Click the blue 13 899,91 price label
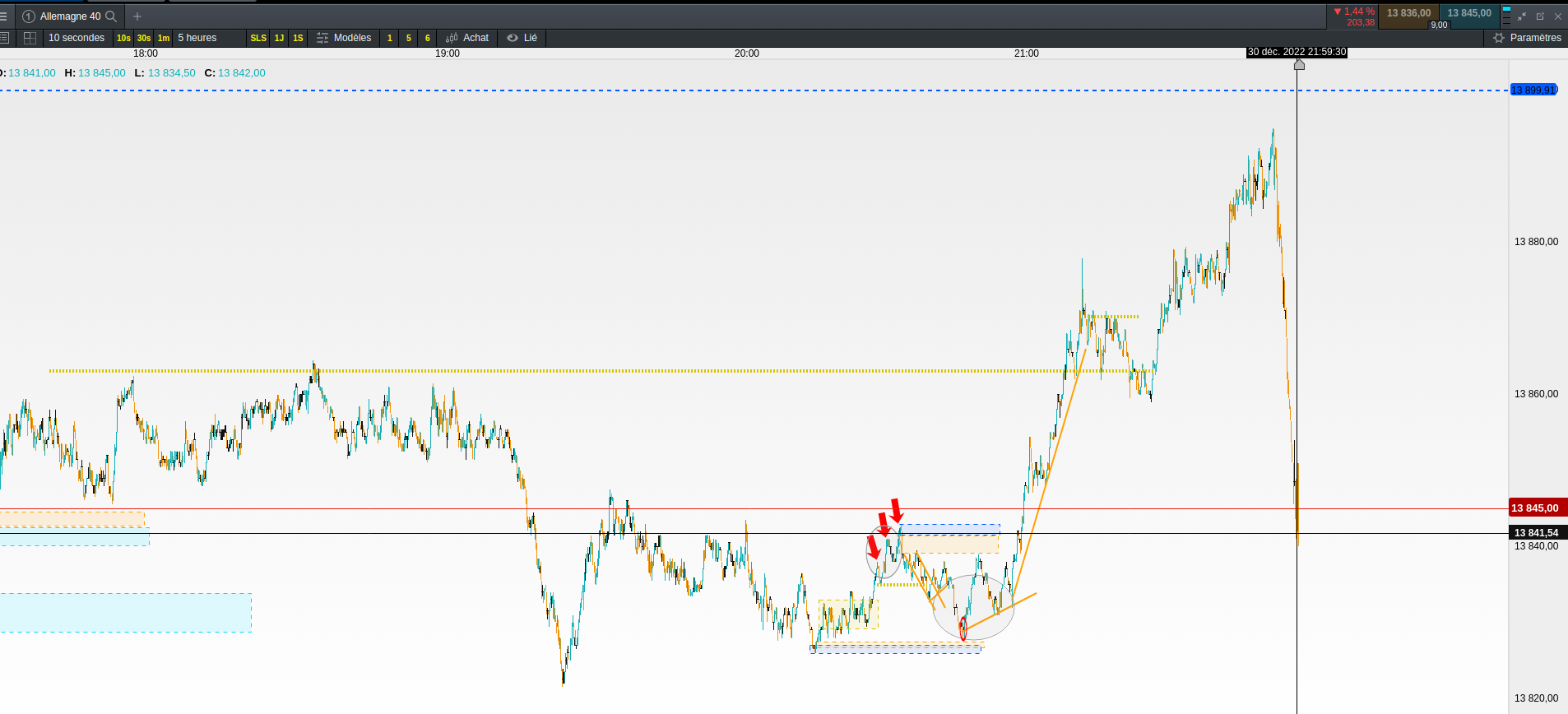 1533,90
